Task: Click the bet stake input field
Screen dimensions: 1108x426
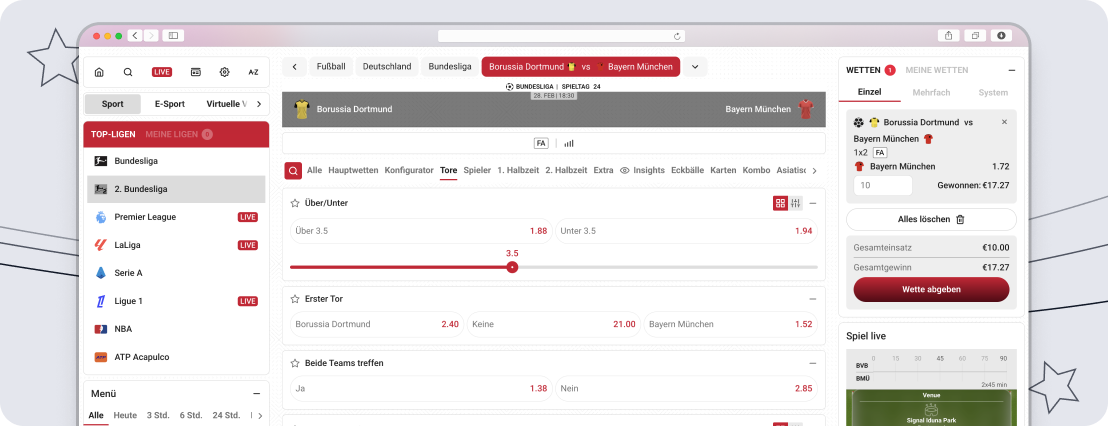Action: pyautogui.click(x=882, y=186)
